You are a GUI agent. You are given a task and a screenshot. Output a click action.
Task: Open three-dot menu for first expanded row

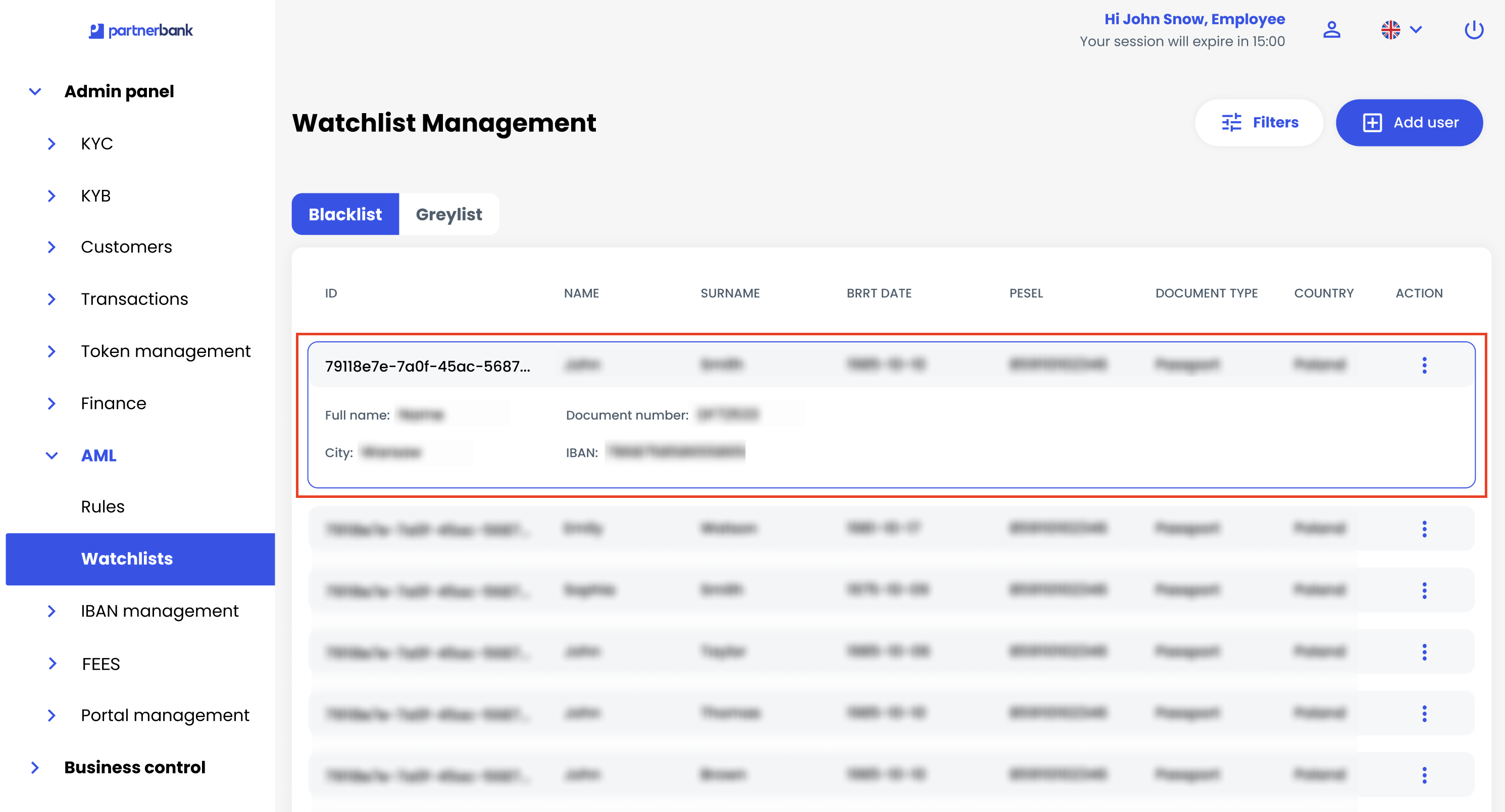[x=1424, y=365]
